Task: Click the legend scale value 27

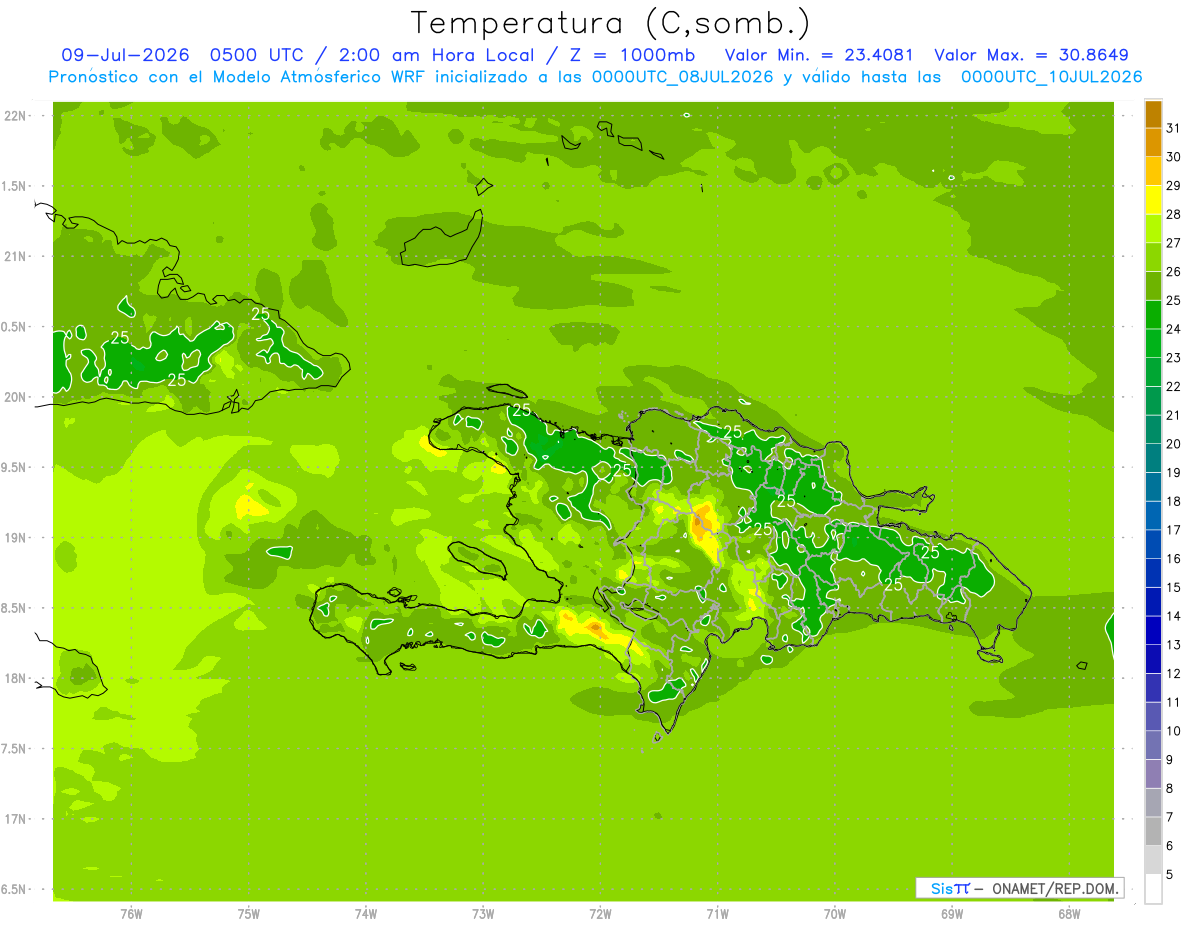Action: tap(1173, 243)
